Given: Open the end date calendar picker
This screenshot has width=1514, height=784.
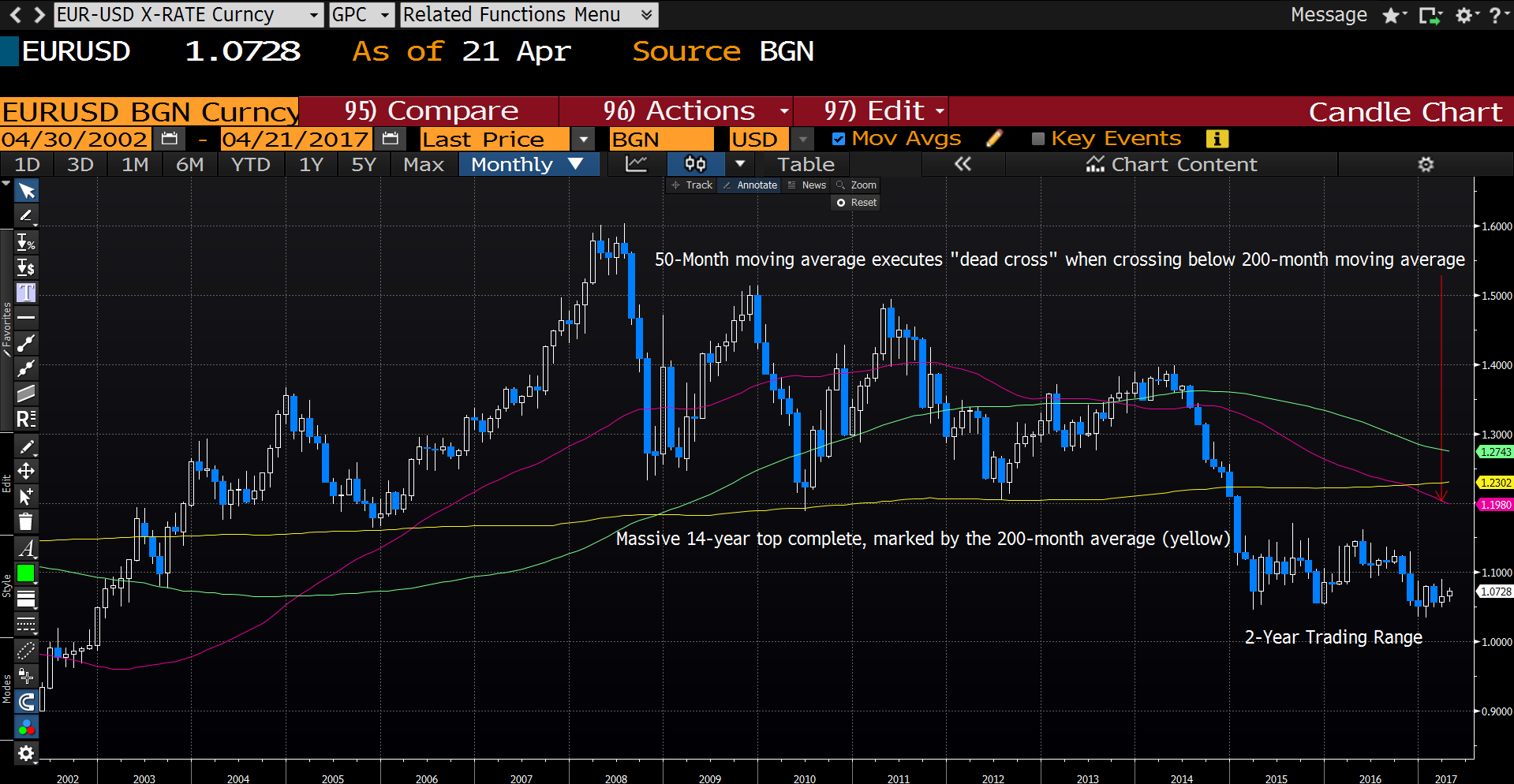Looking at the screenshot, I should tap(390, 140).
